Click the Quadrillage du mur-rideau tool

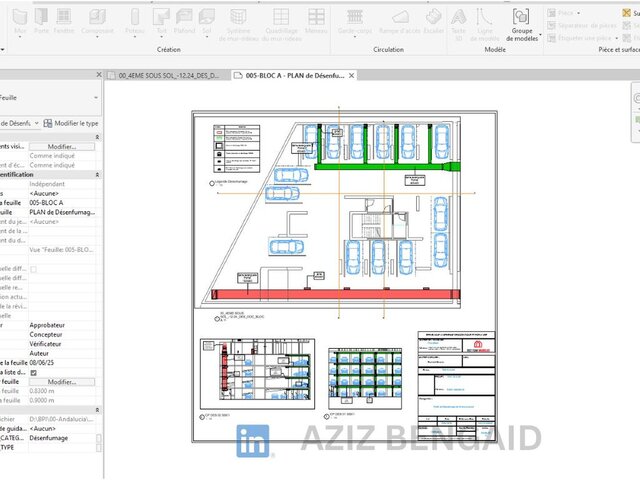tap(283, 22)
